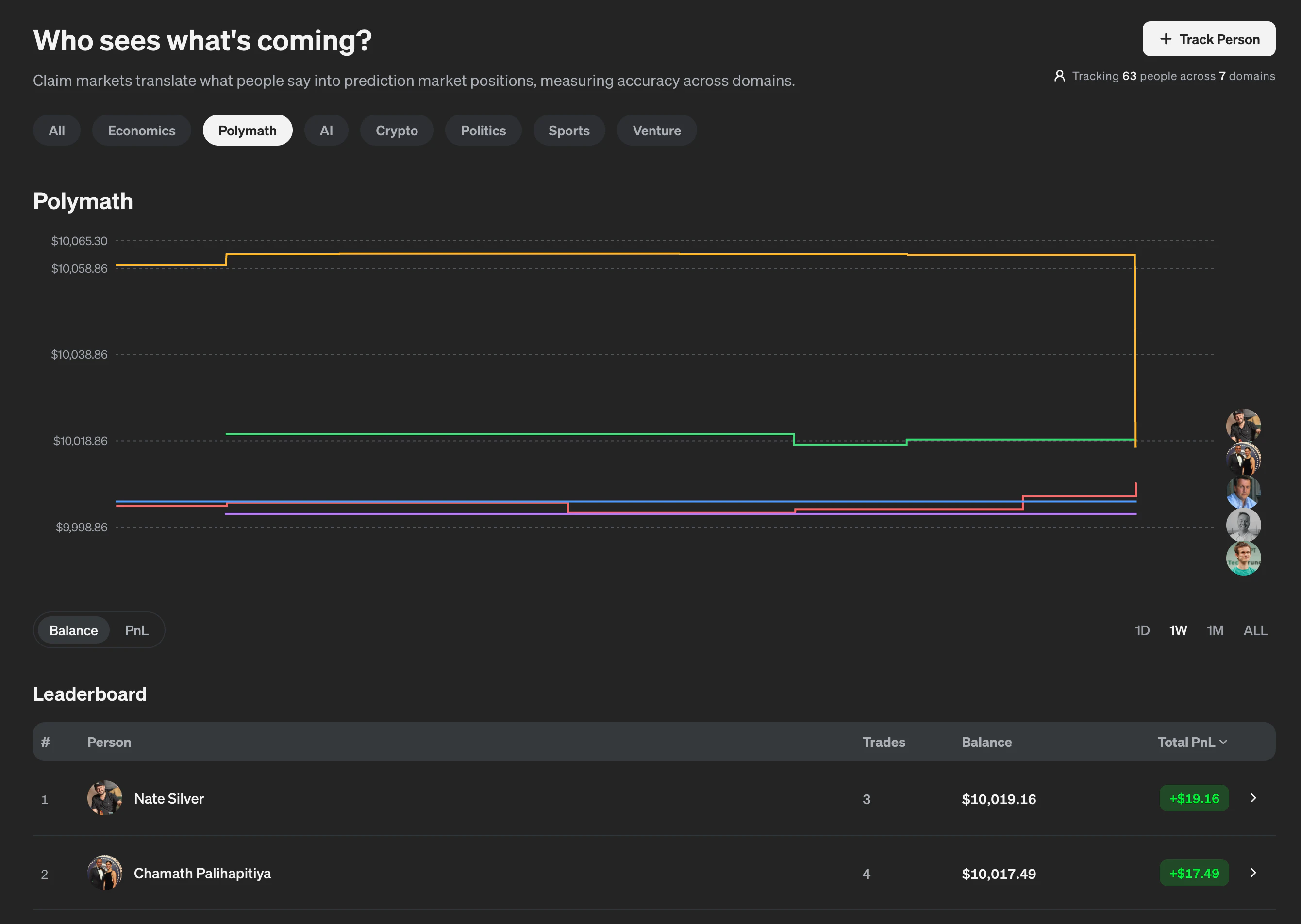Click Chamath's avatar beside the chart

1243,458
